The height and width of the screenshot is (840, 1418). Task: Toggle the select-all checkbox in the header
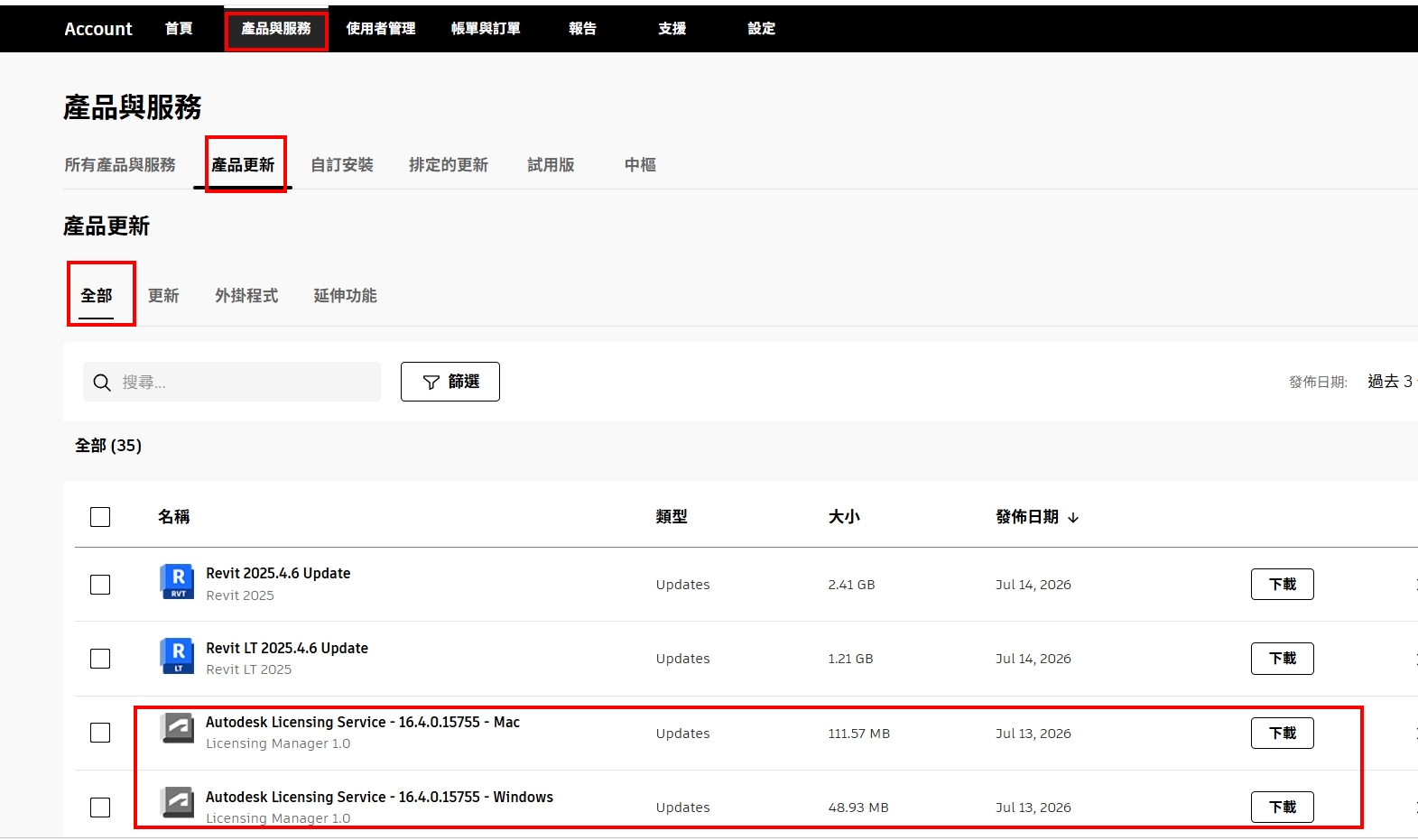pos(100,517)
